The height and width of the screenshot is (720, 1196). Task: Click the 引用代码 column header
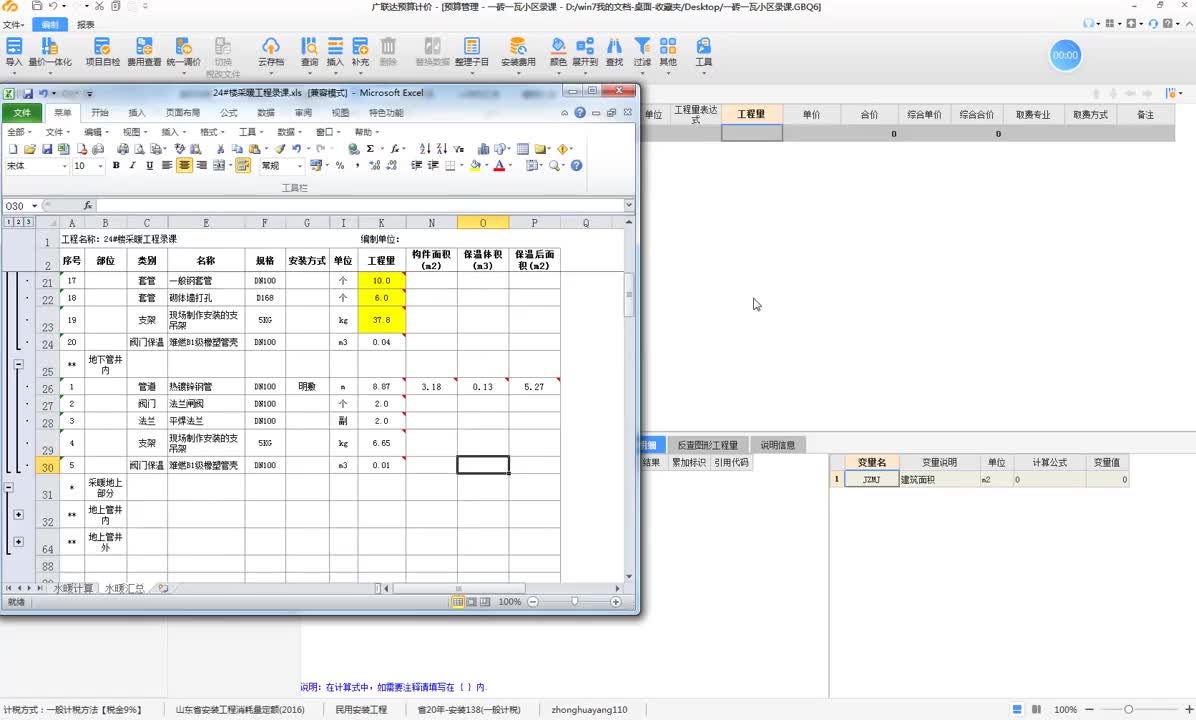pos(731,462)
